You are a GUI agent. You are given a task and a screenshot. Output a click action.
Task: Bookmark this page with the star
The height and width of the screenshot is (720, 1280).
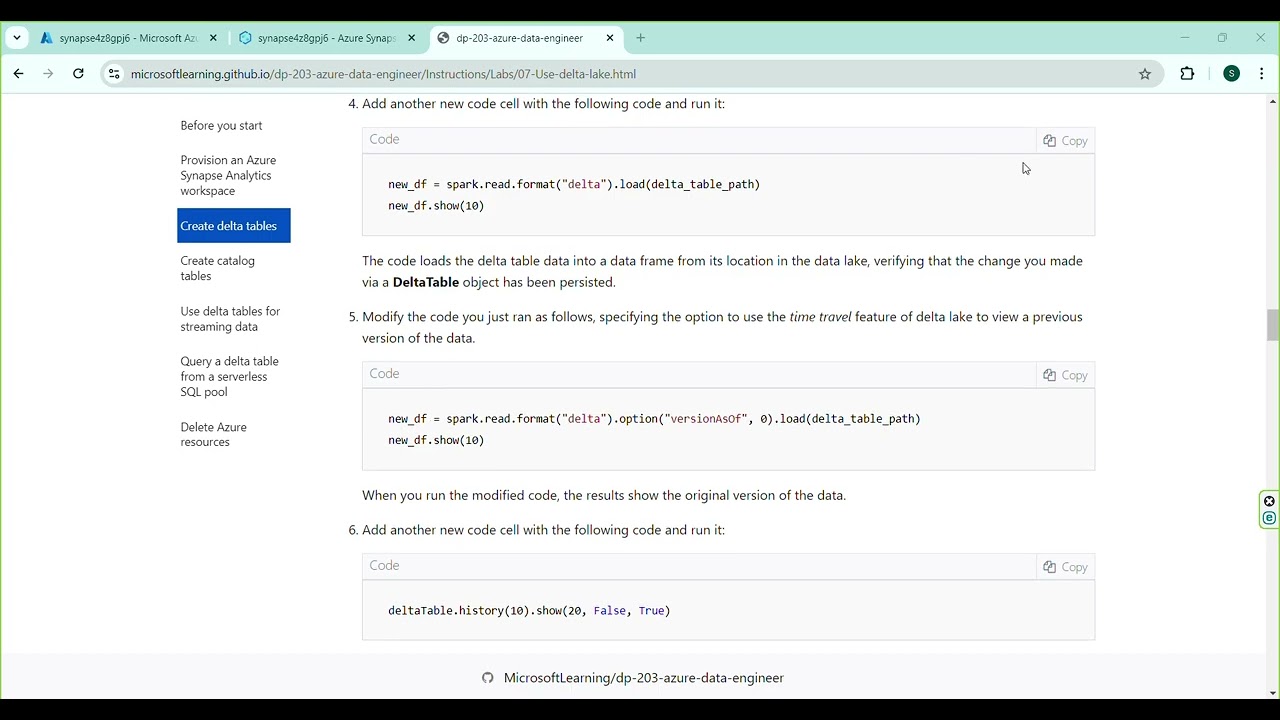1145,74
